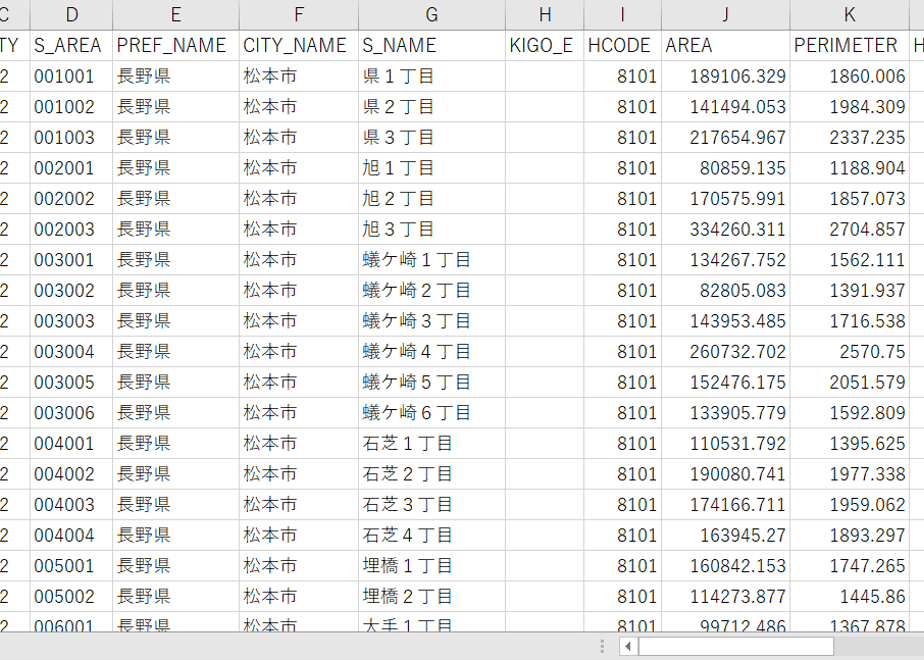
Task: Click cell 県２丁目
Action: pyautogui.click(x=432, y=107)
